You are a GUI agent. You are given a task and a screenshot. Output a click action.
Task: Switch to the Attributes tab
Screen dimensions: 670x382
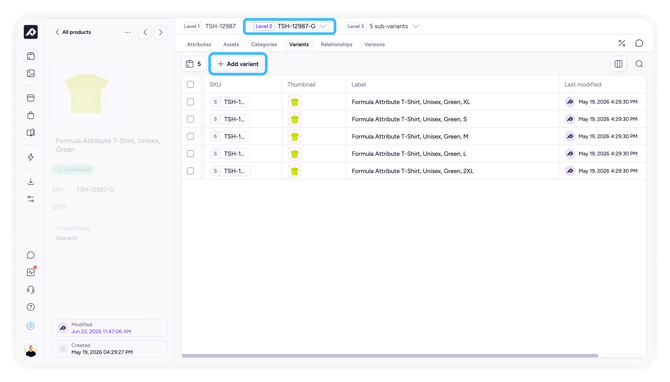point(199,44)
